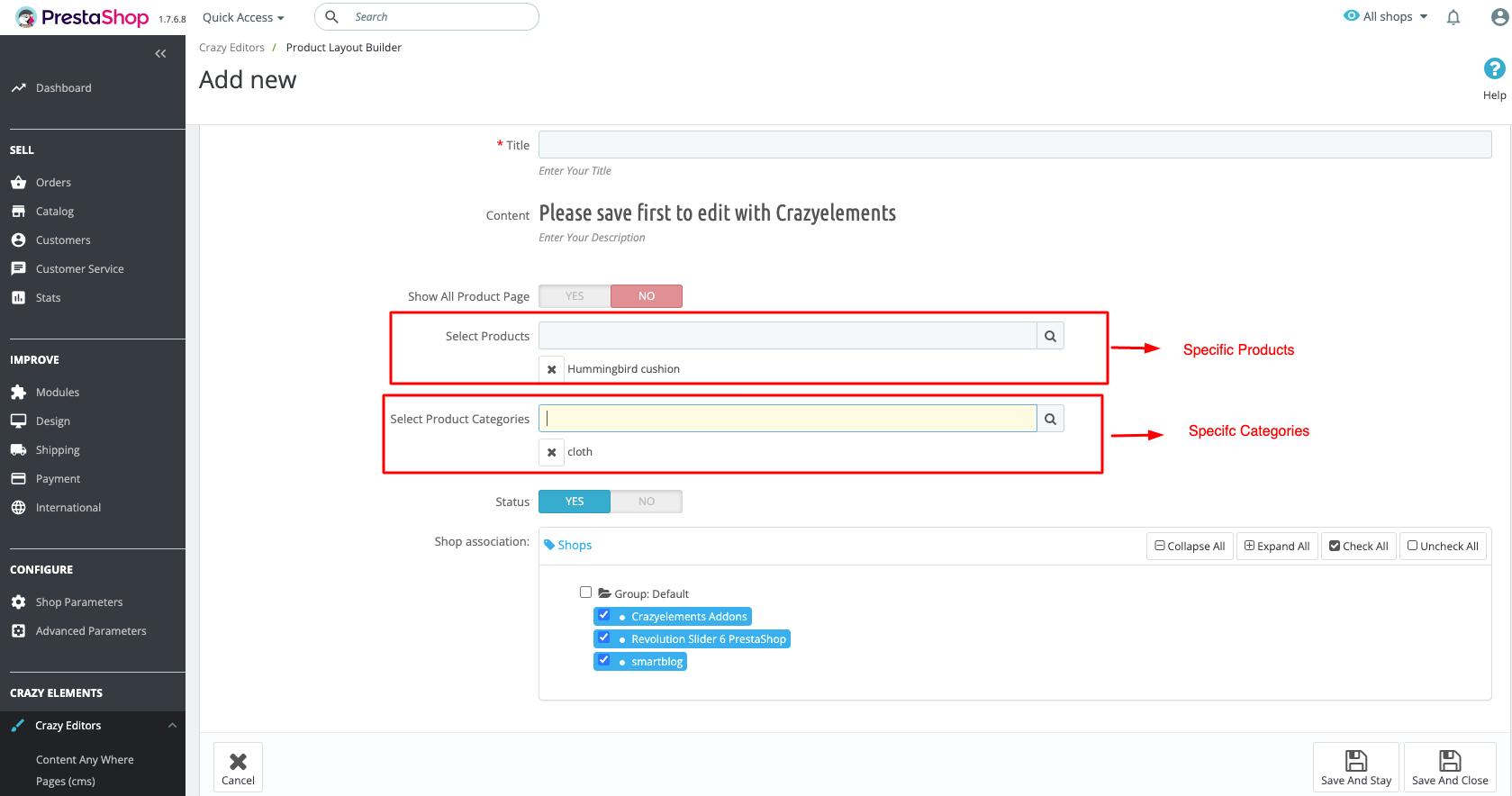This screenshot has height=796, width=1512.
Task: Collapse the sidebar with the double-chevron icon
Action: [160, 54]
